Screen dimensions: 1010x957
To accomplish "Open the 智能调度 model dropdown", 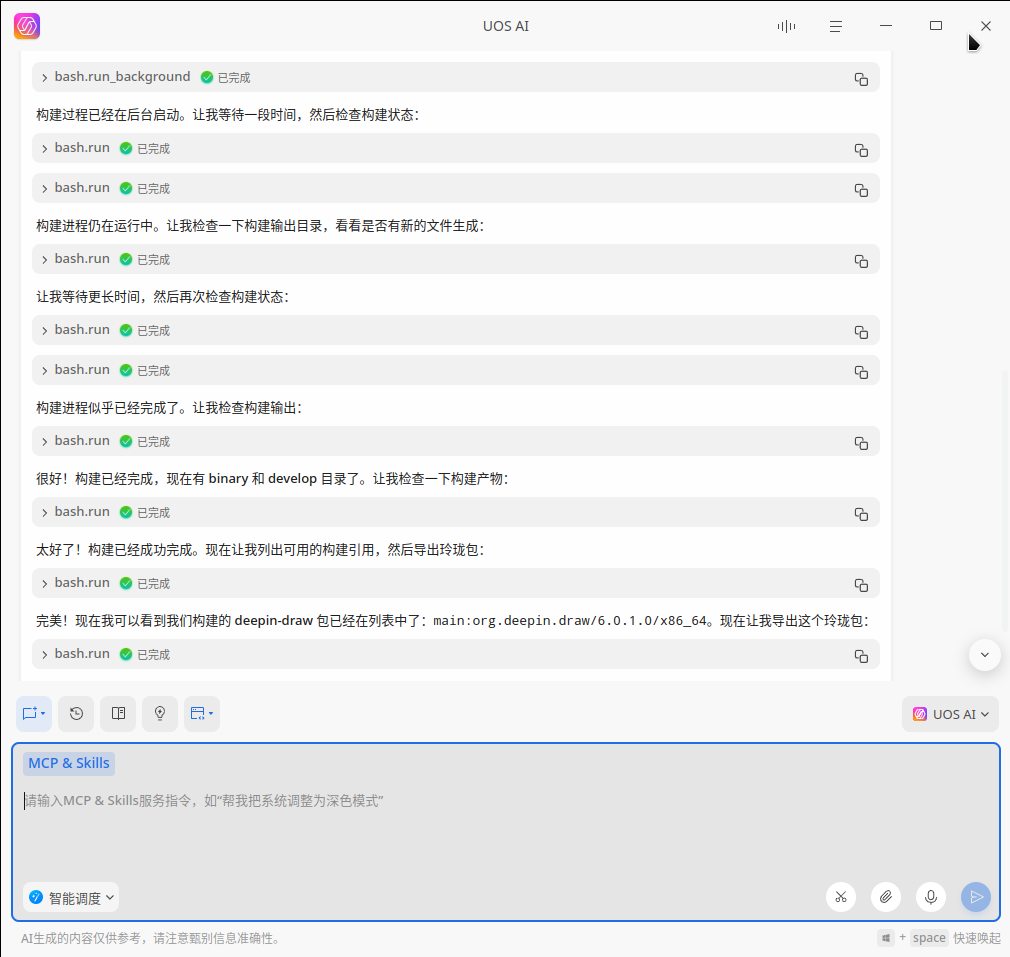I will (71, 898).
